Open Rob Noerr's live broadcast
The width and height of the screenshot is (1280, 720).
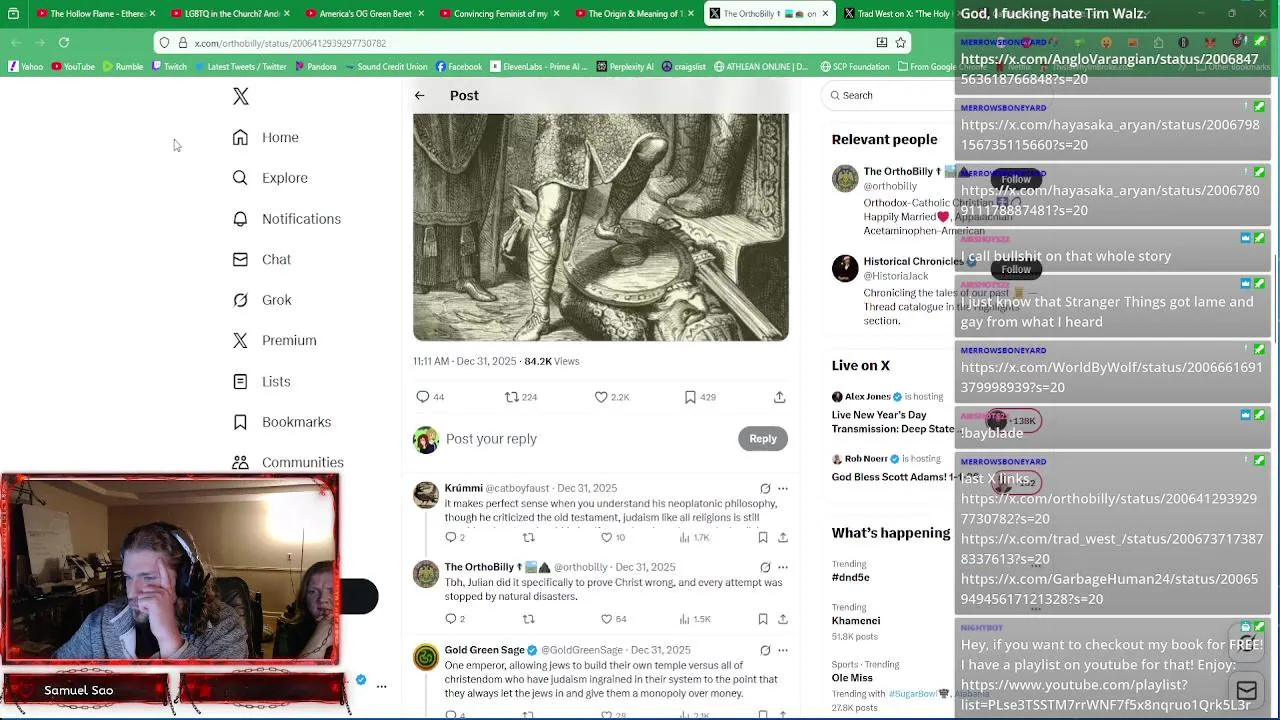pyautogui.click(x=893, y=468)
